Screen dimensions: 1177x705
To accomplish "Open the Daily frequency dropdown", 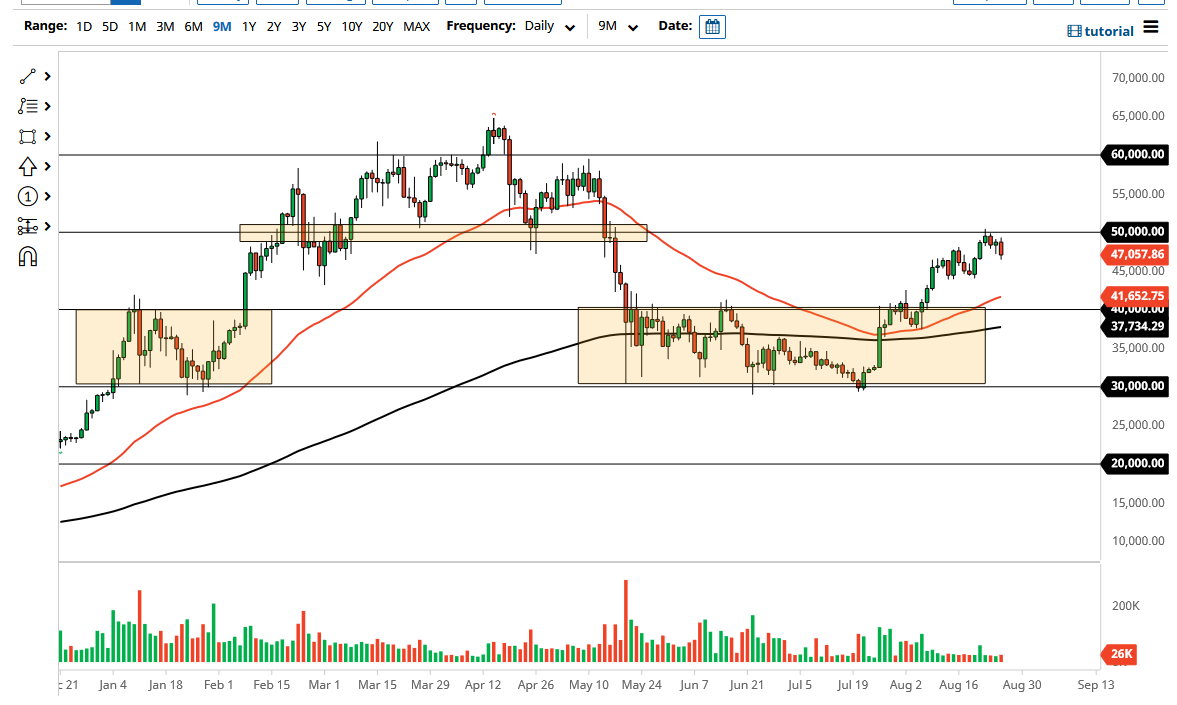I will tap(548, 27).
